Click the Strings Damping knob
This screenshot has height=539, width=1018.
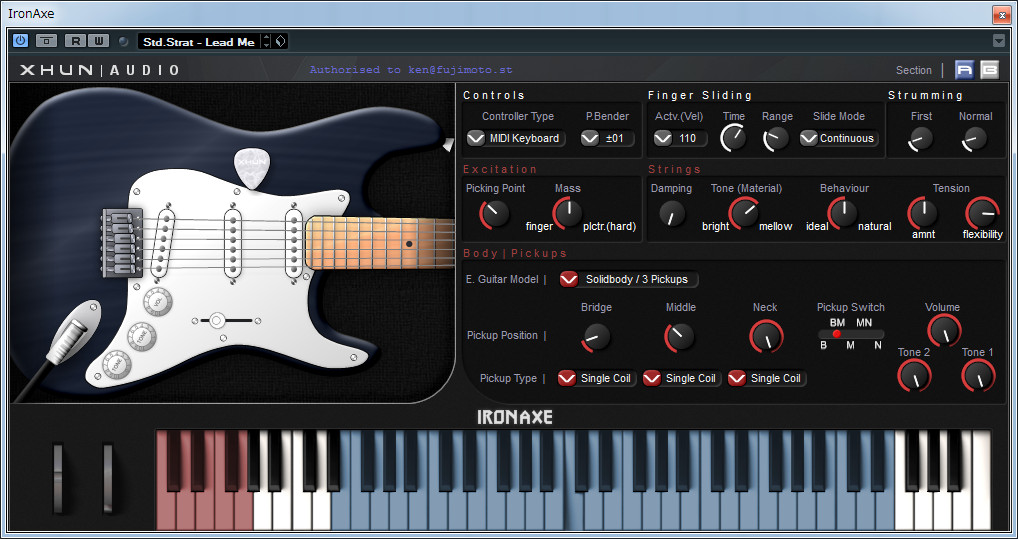tap(672, 213)
